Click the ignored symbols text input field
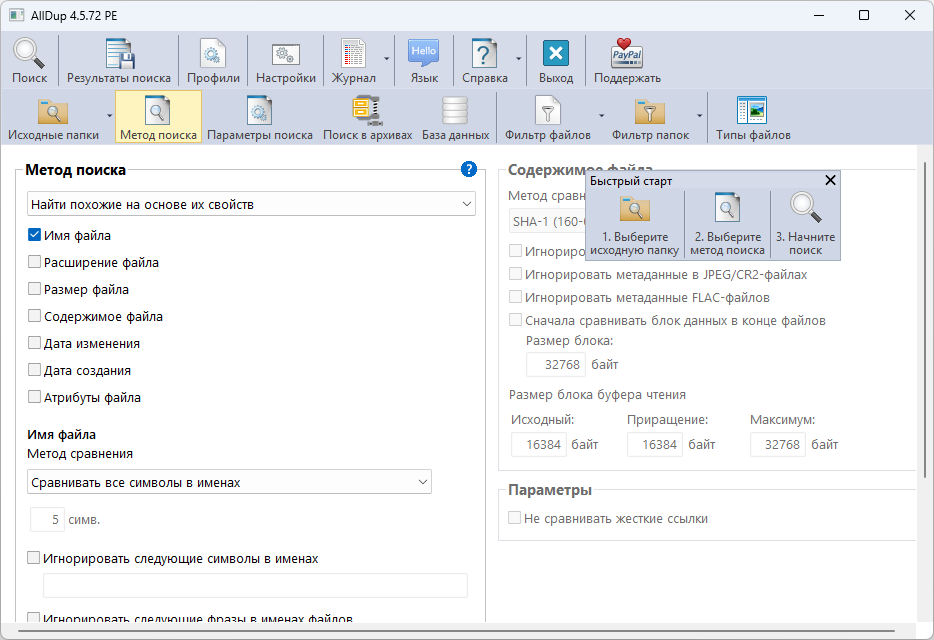Image resolution: width=934 pixels, height=640 pixels. [x=255, y=586]
